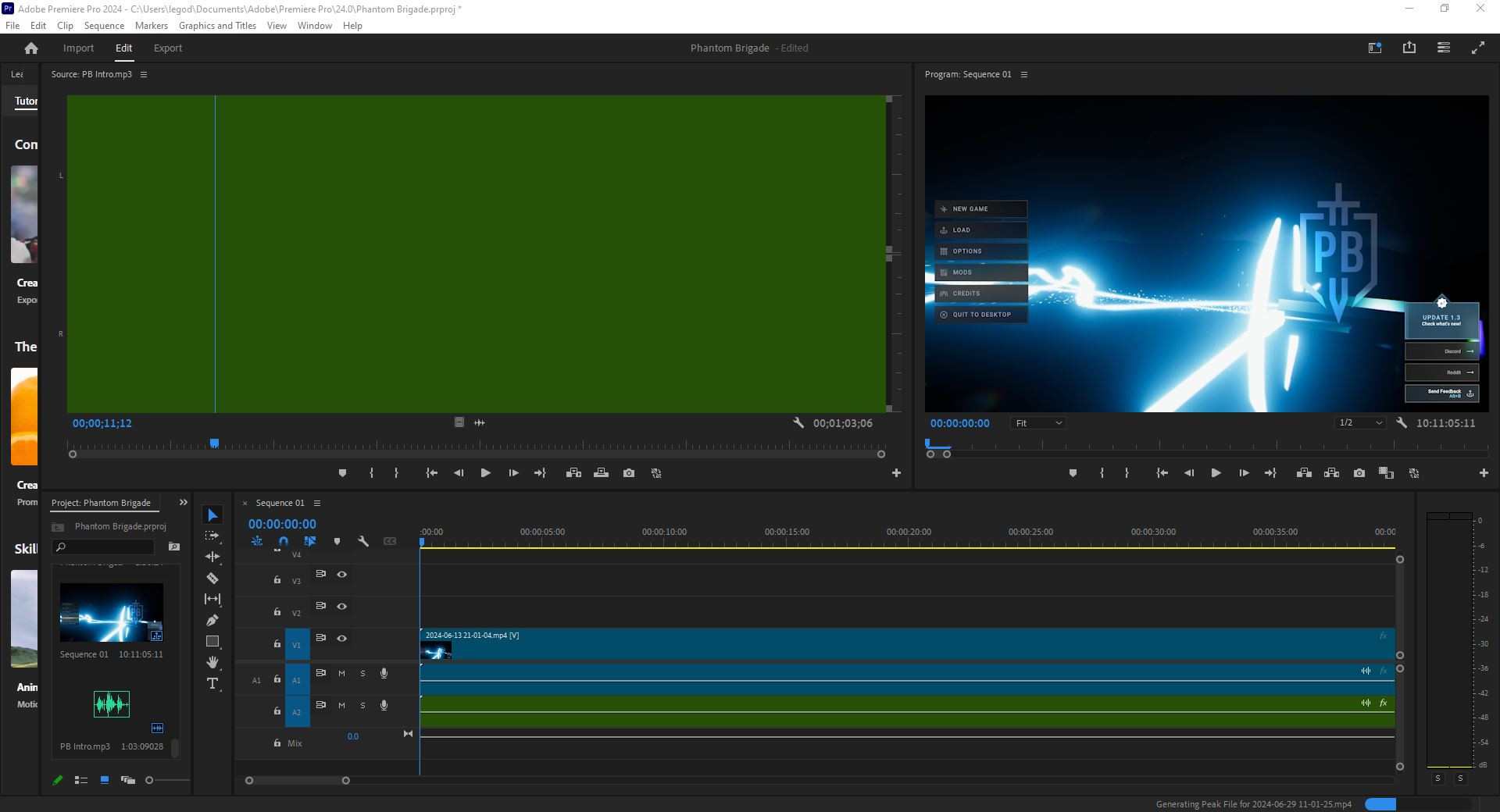The height and width of the screenshot is (812, 1500).
Task: Open the Workspaces icon in header
Action: (x=1375, y=48)
